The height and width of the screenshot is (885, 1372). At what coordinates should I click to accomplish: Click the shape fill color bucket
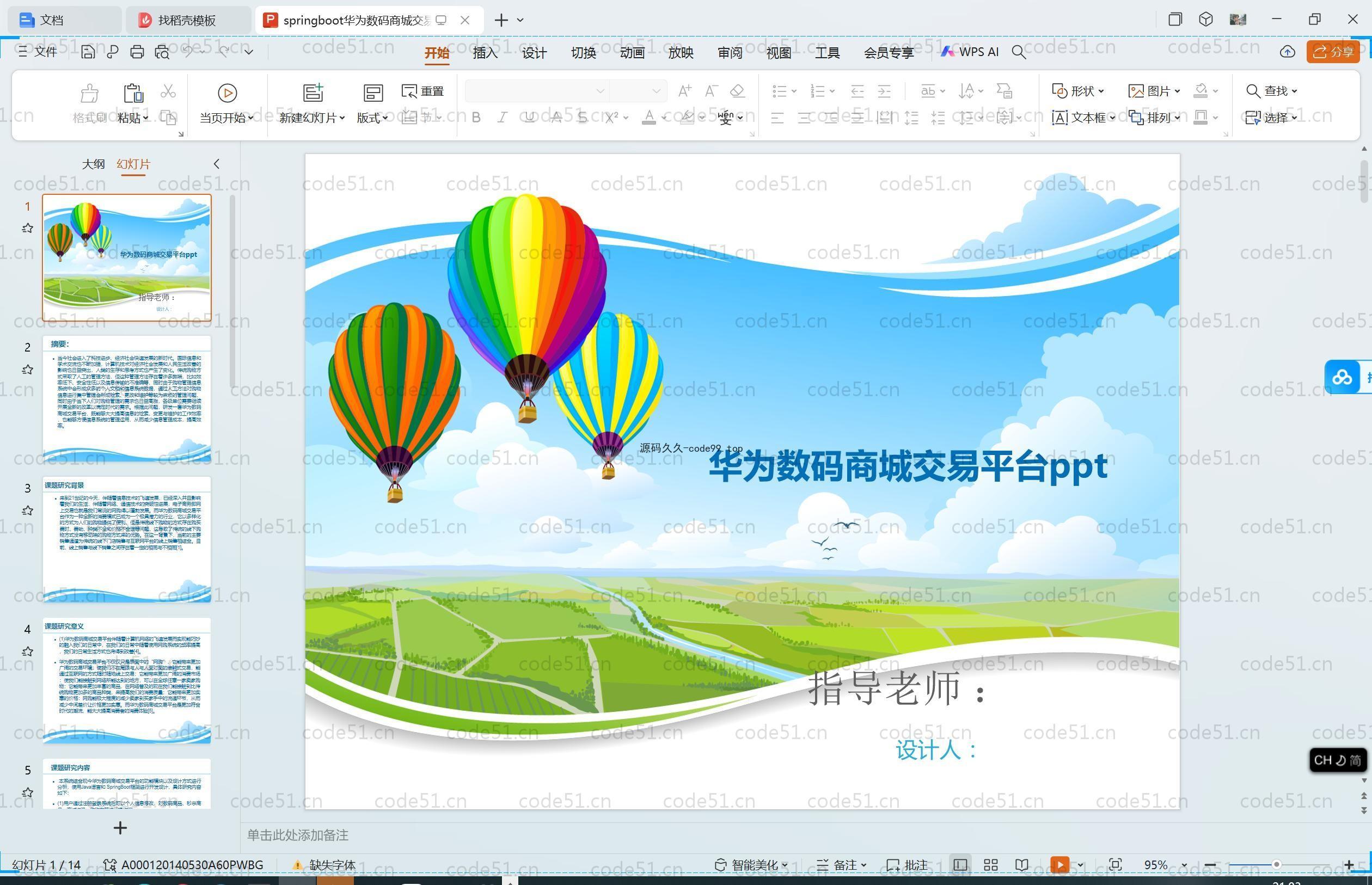(x=1200, y=91)
